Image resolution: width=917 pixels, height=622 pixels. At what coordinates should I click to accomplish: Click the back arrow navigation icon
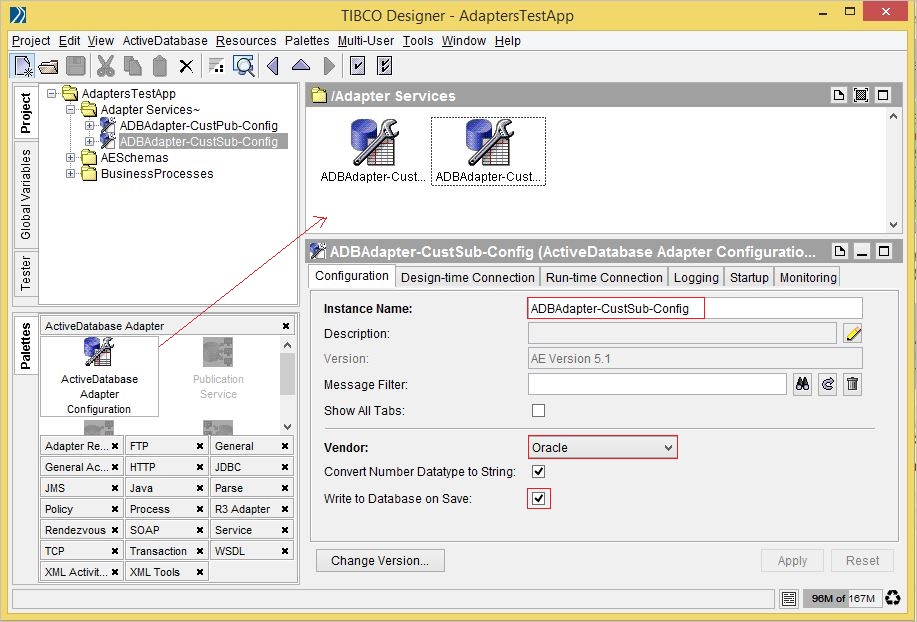click(273, 66)
